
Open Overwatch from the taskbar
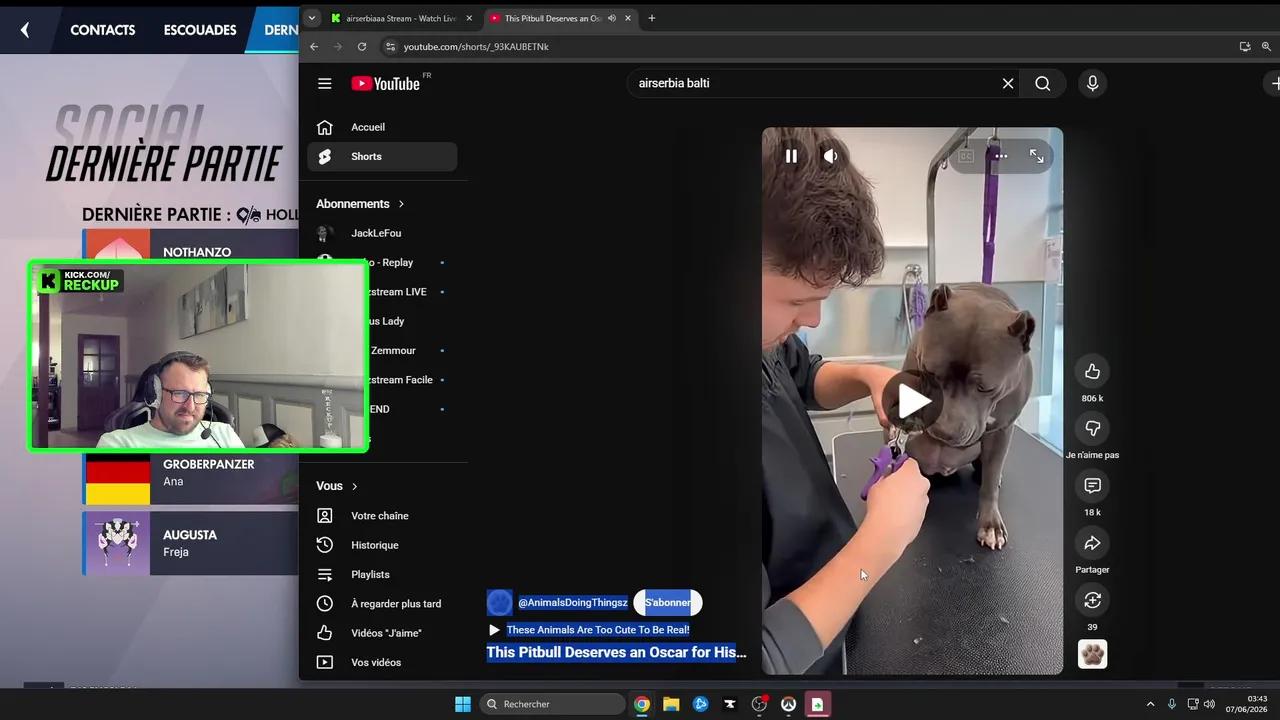[789, 704]
